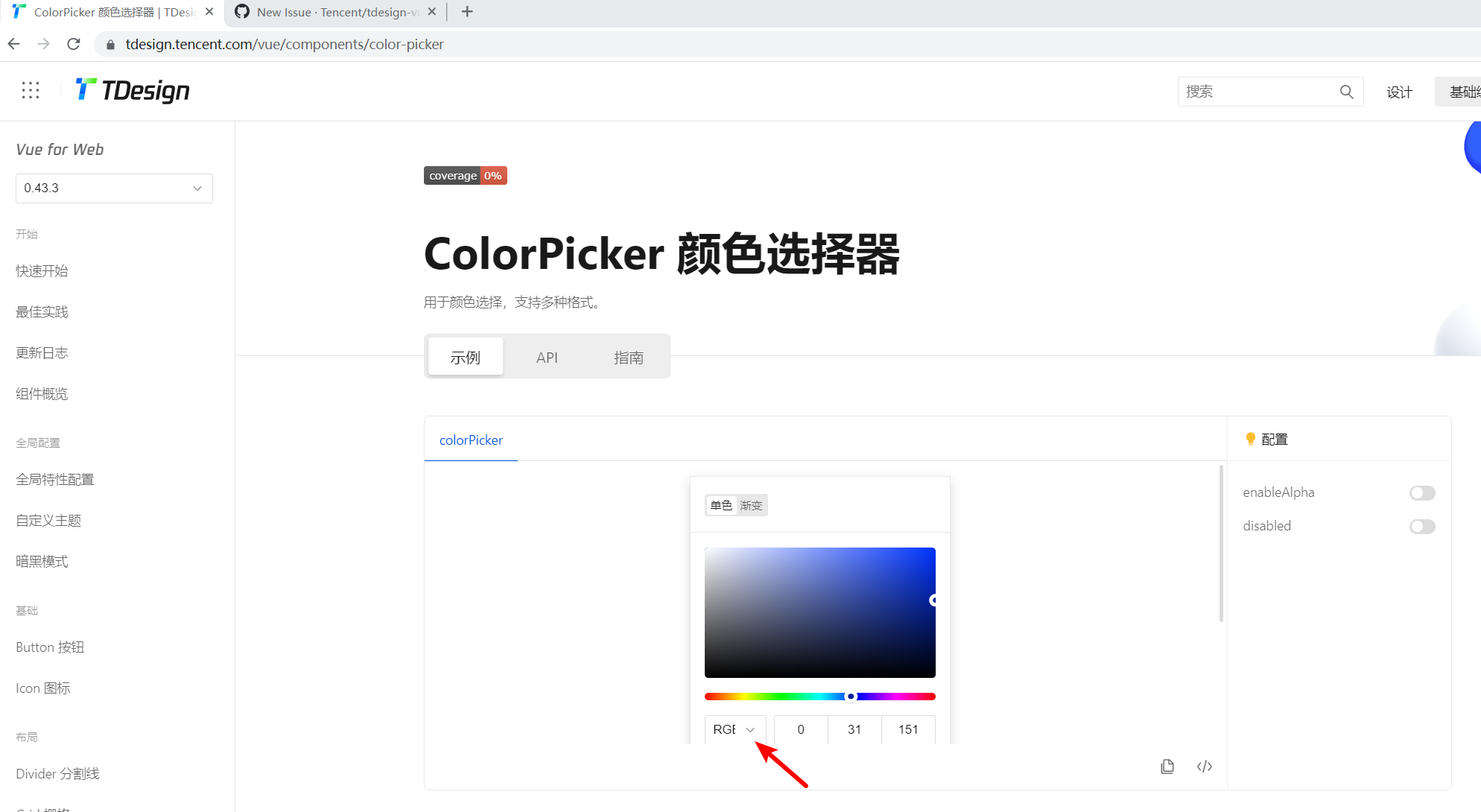Navigate to 快速开始 in the sidebar

tap(41, 270)
